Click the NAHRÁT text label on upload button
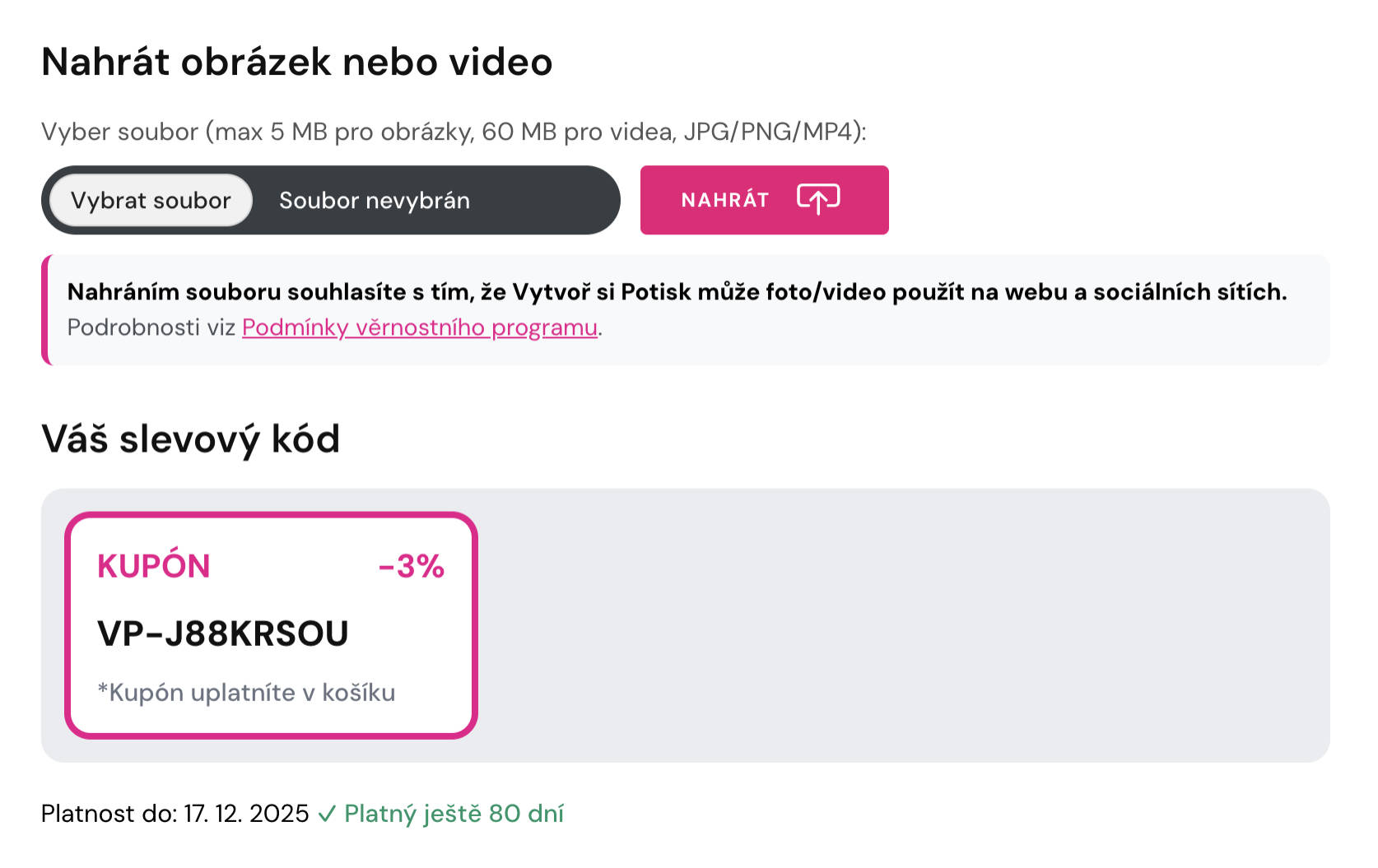 click(x=725, y=200)
